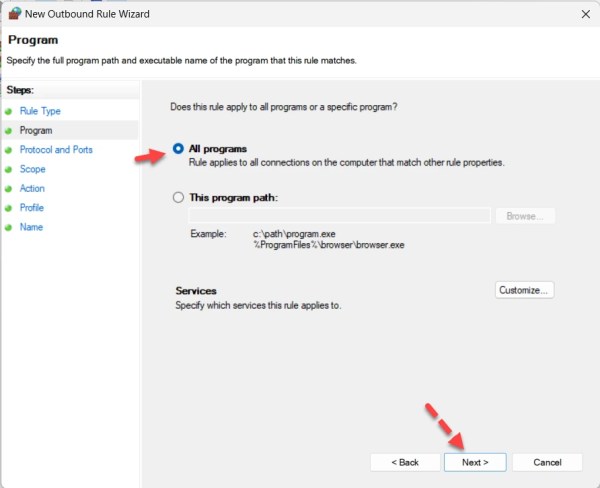
Task: Click green bullet beside Program step
Action: pos(9,131)
